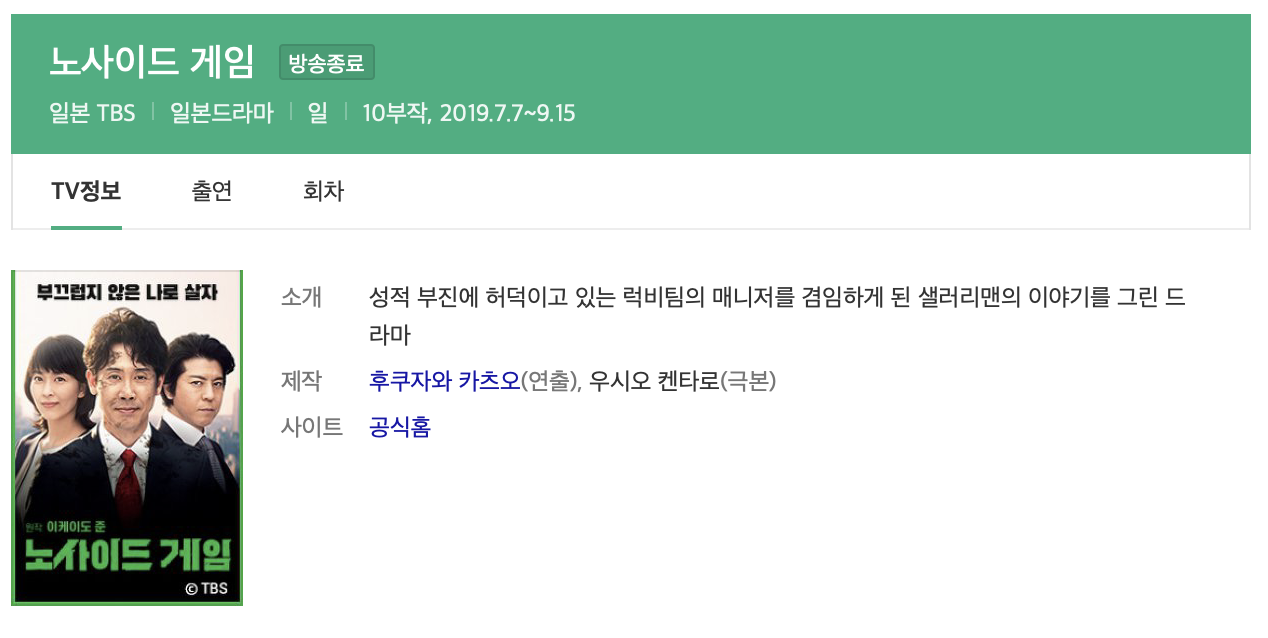
Task: Click the 노사이드 게임 poster thumbnail
Action: [x=127, y=437]
